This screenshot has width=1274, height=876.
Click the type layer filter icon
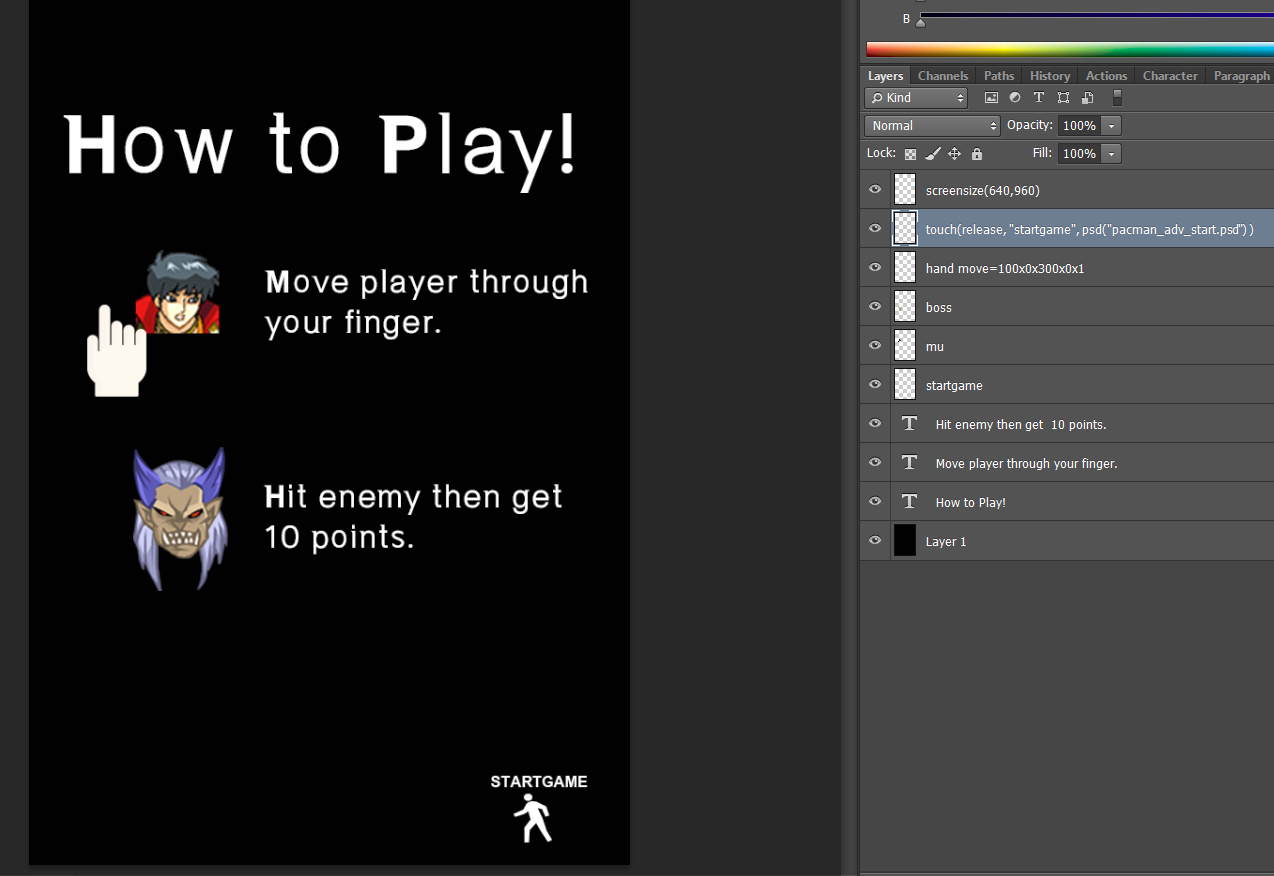(1039, 98)
